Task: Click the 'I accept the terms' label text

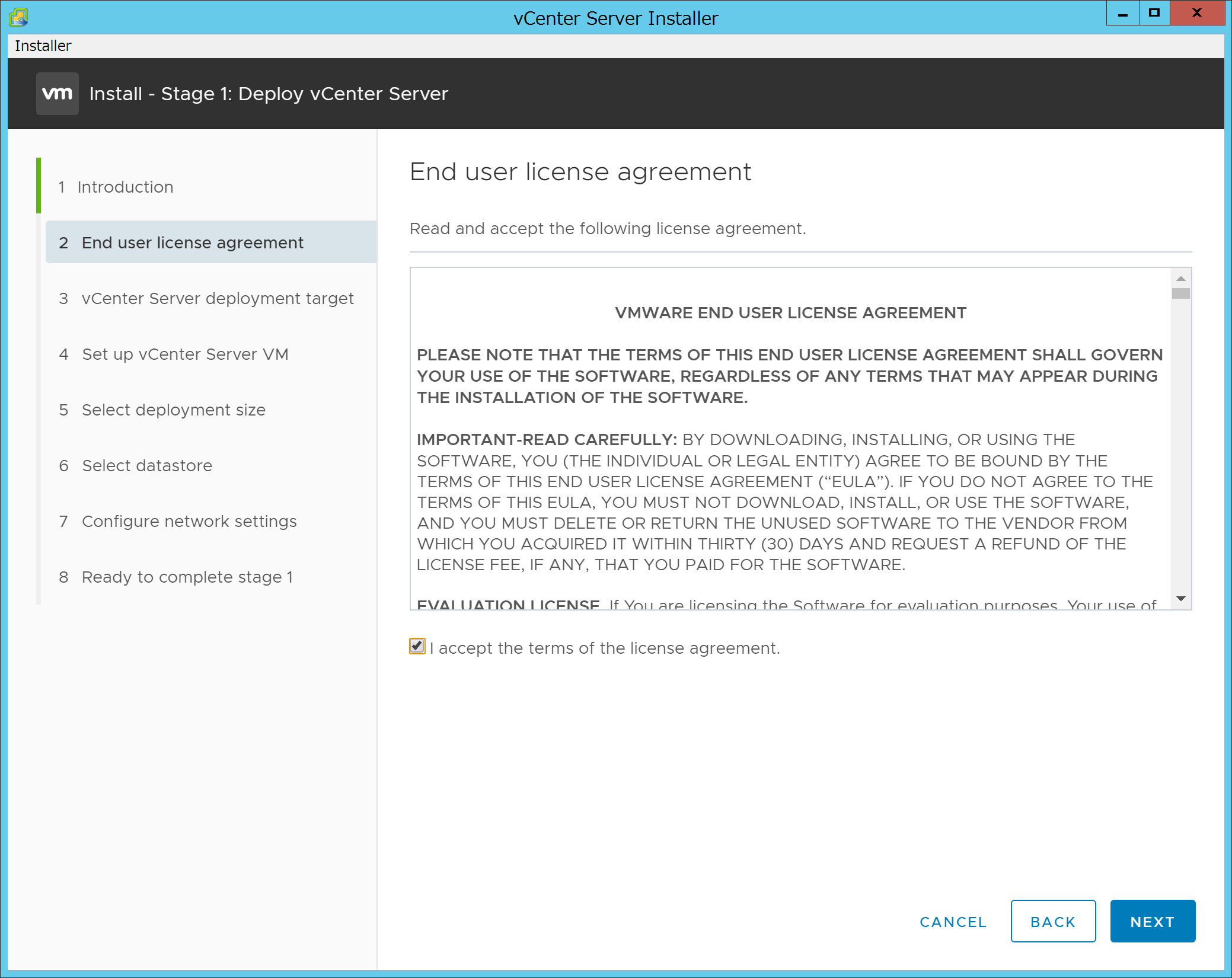Action: pyautogui.click(x=605, y=648)
